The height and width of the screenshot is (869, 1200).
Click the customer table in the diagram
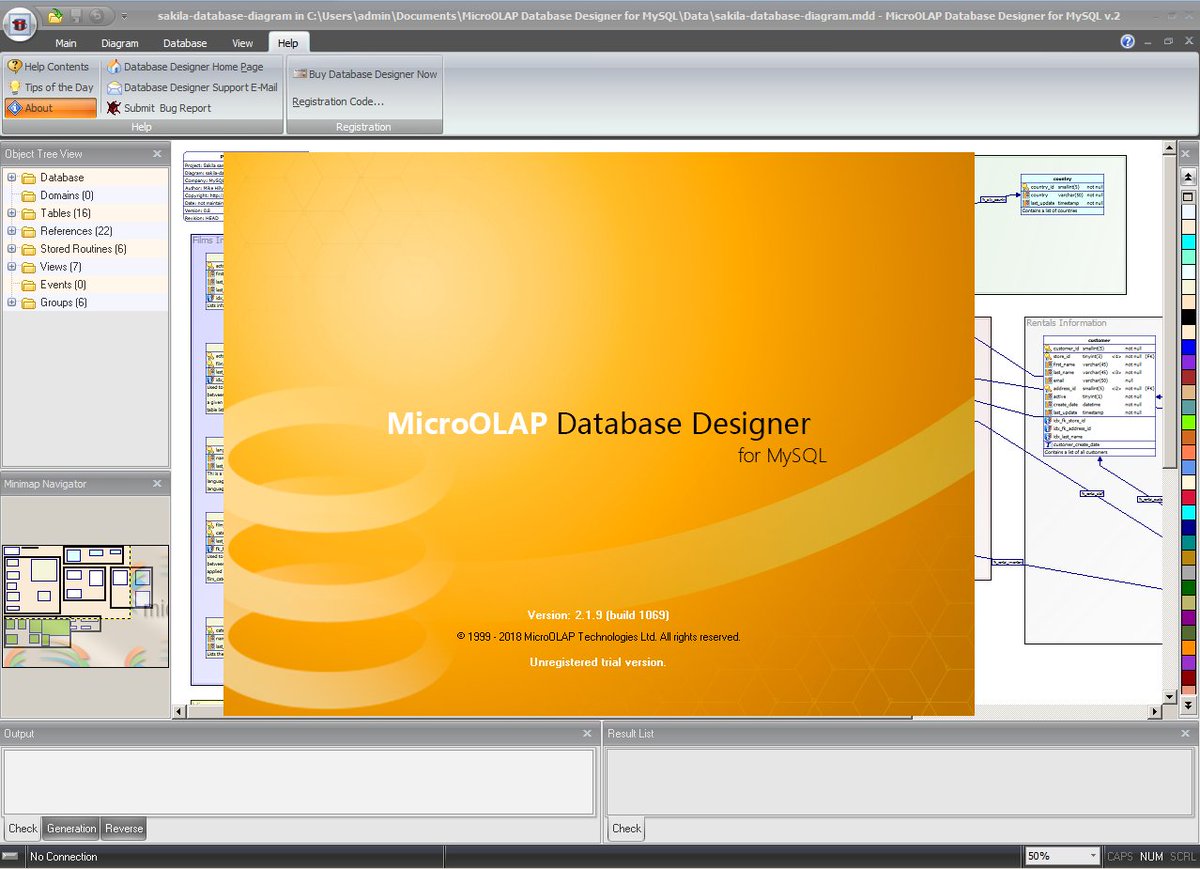(x=1099, y=396)
